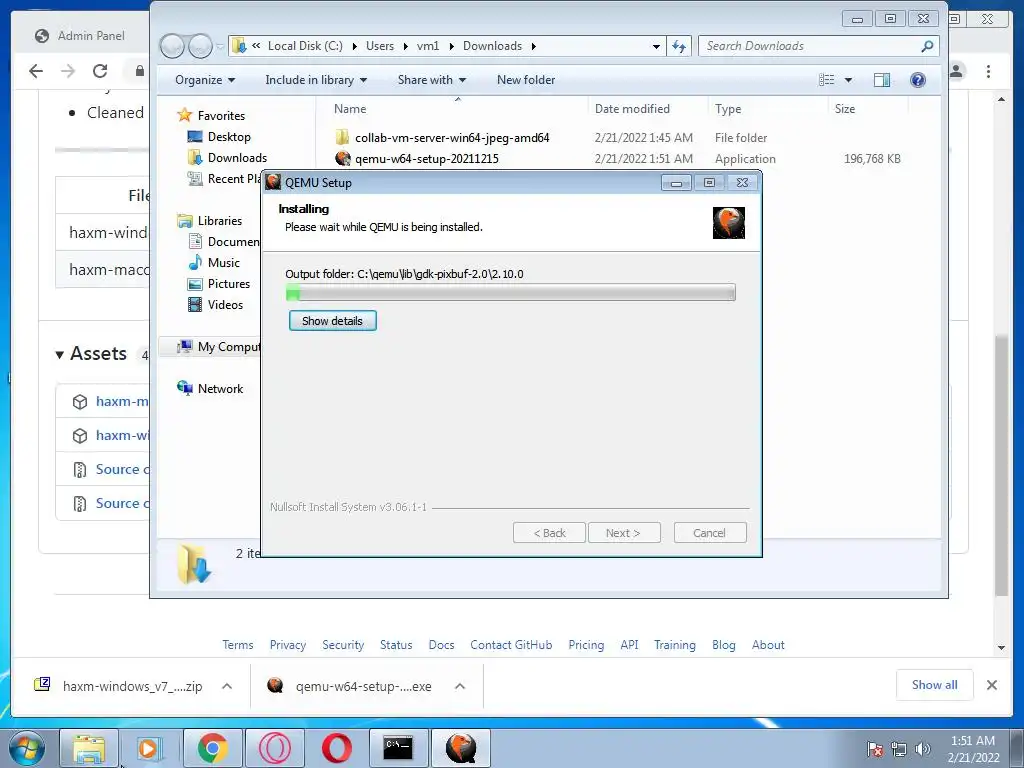Click Show all downloads button

[935, 685]
